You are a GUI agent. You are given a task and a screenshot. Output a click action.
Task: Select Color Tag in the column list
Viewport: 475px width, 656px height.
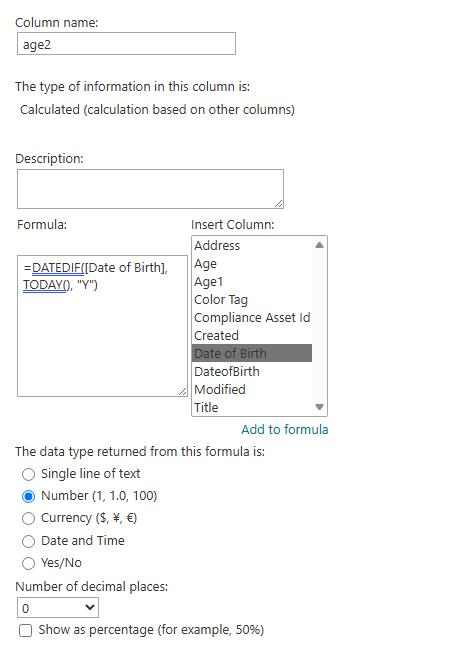[252, 300]
